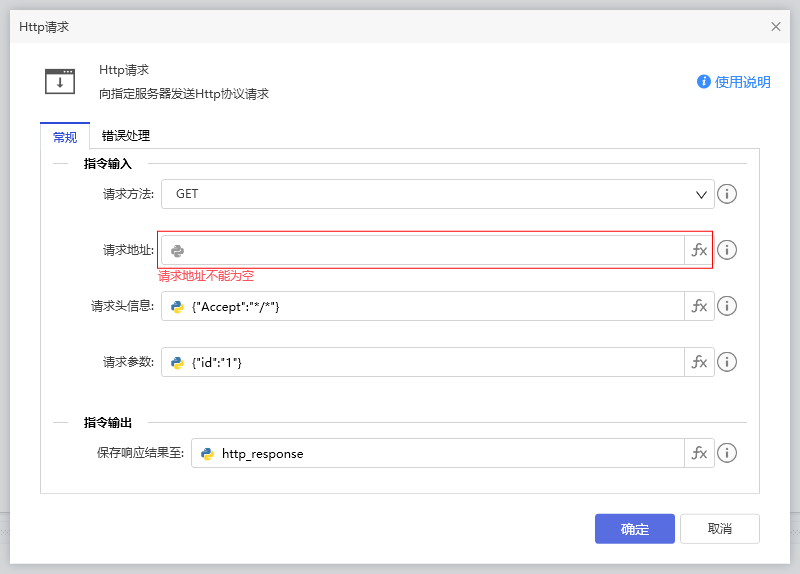Focus the empty 请求地址 input field
800x574 pixels.
(430, 250)
